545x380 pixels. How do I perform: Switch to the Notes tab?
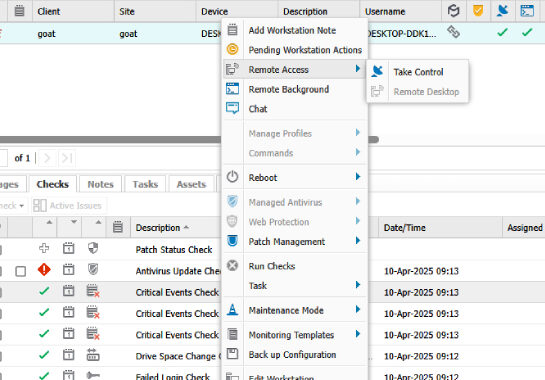pyautogui.click(x=100, y=184)
